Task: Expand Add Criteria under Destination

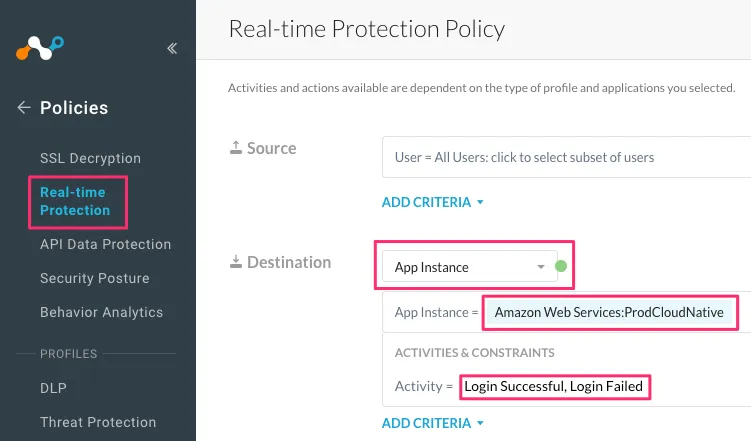Action: pyautogui.click(x=432, y=423)
